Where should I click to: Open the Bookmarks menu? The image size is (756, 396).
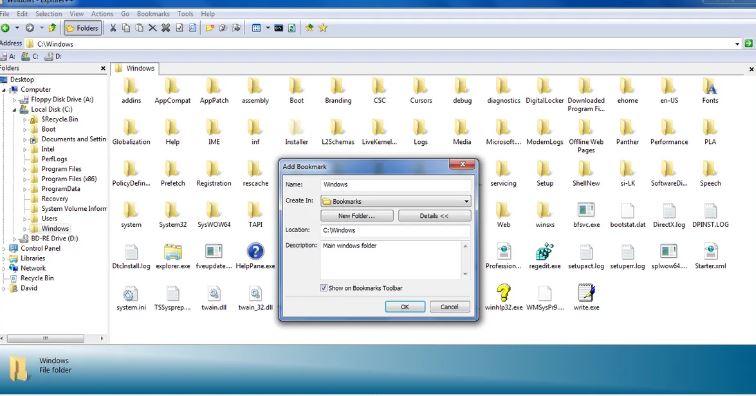pos(153,14)
